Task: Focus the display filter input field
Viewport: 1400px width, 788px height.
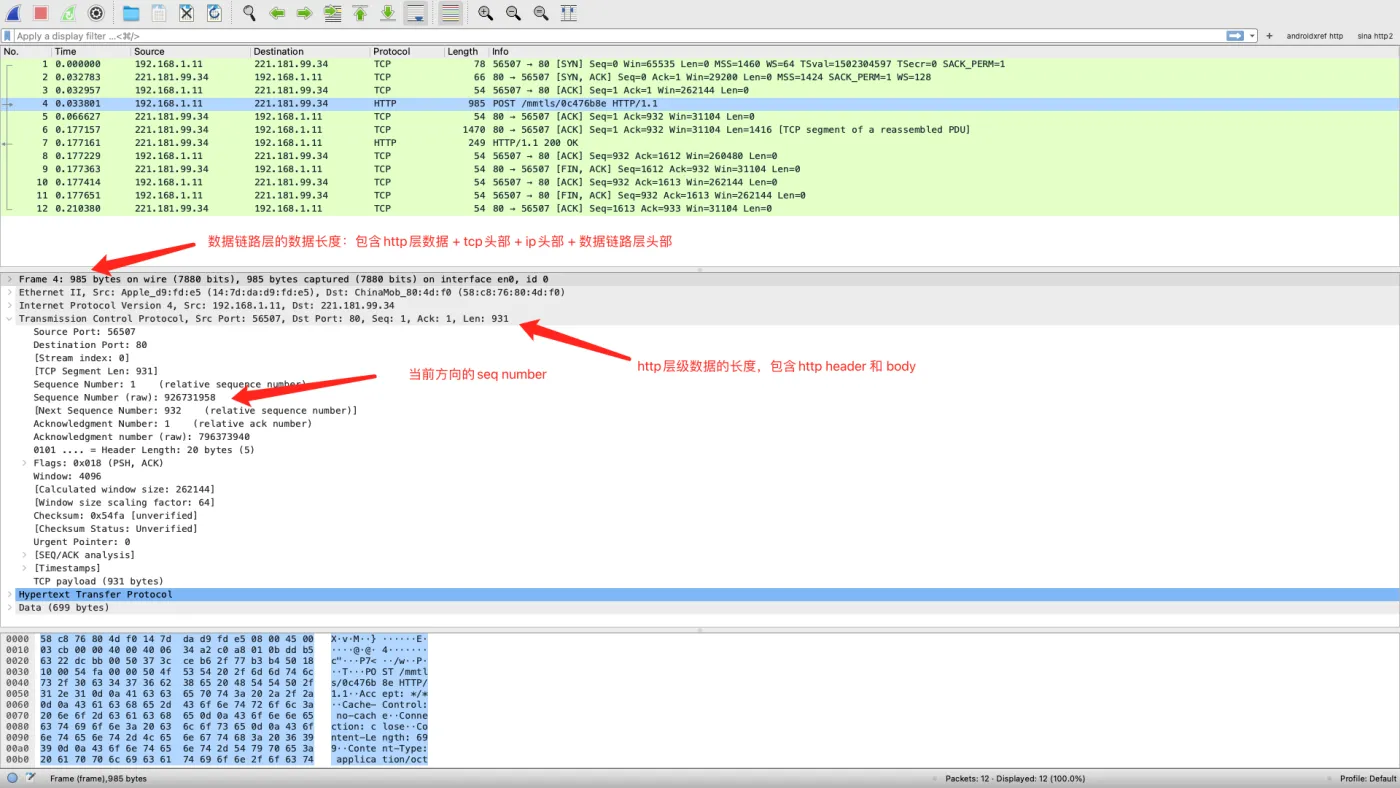Action: [x=620, y=36]
